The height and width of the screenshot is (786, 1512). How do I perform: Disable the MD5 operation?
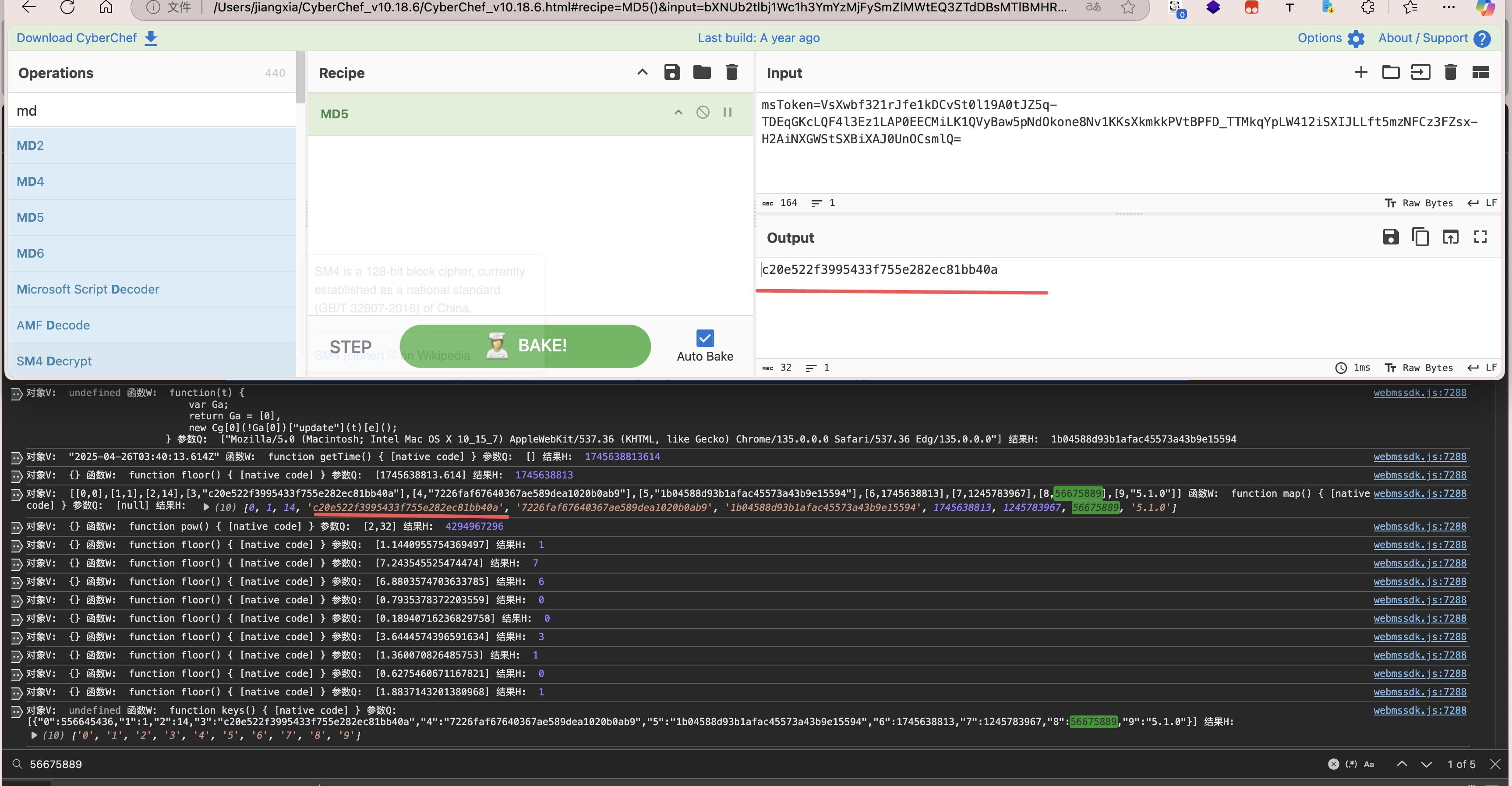(x=703, y=112)
